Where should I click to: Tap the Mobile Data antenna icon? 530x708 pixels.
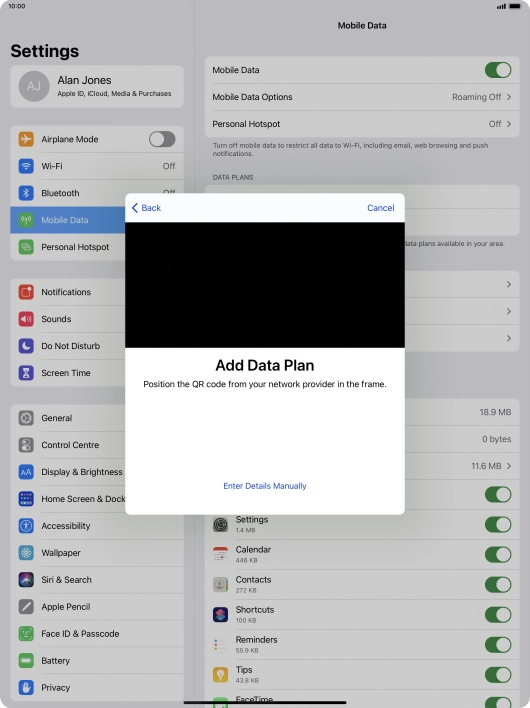click(x=26, y=220)
